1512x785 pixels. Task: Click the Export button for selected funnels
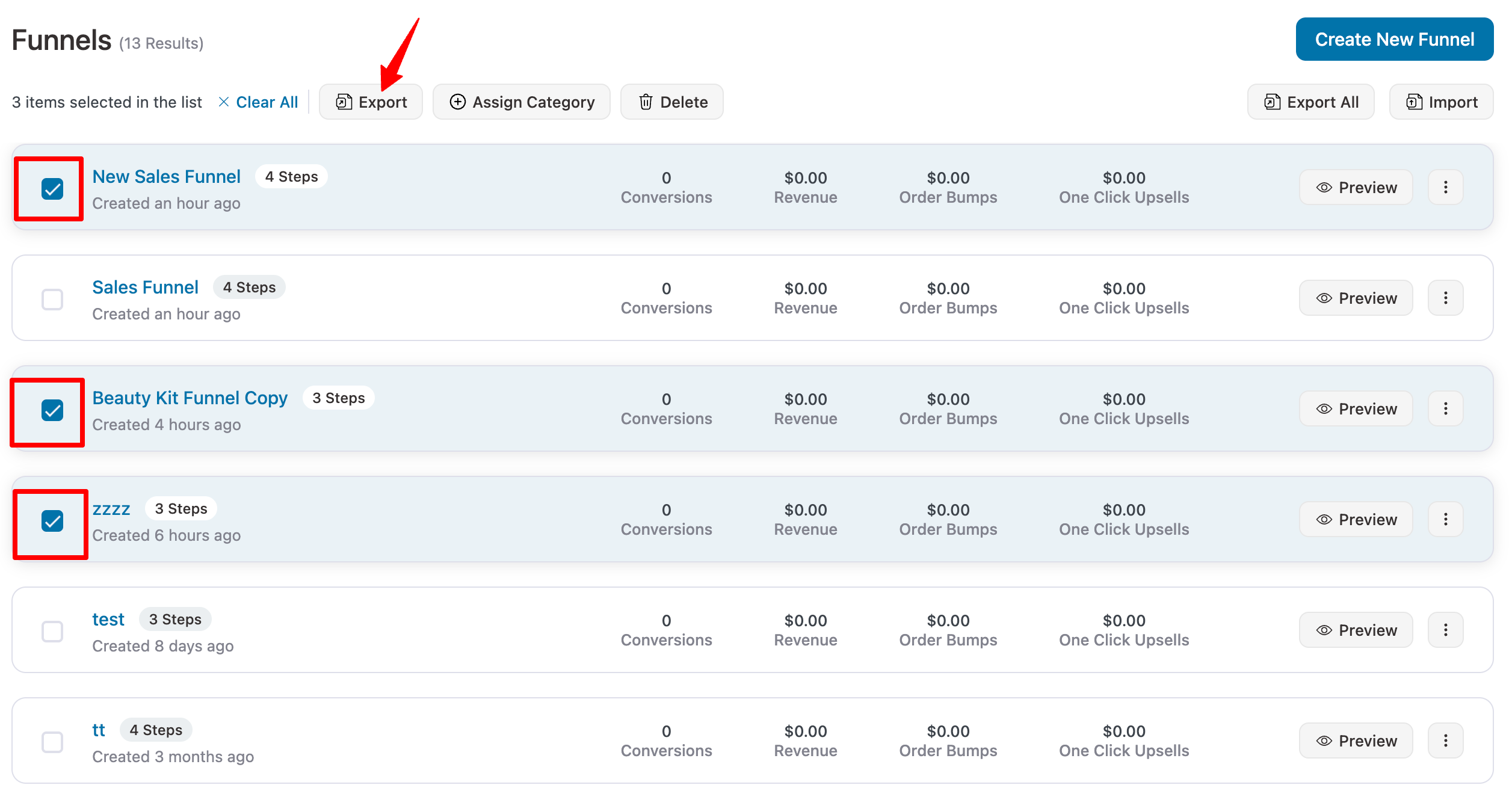[371, 102]
